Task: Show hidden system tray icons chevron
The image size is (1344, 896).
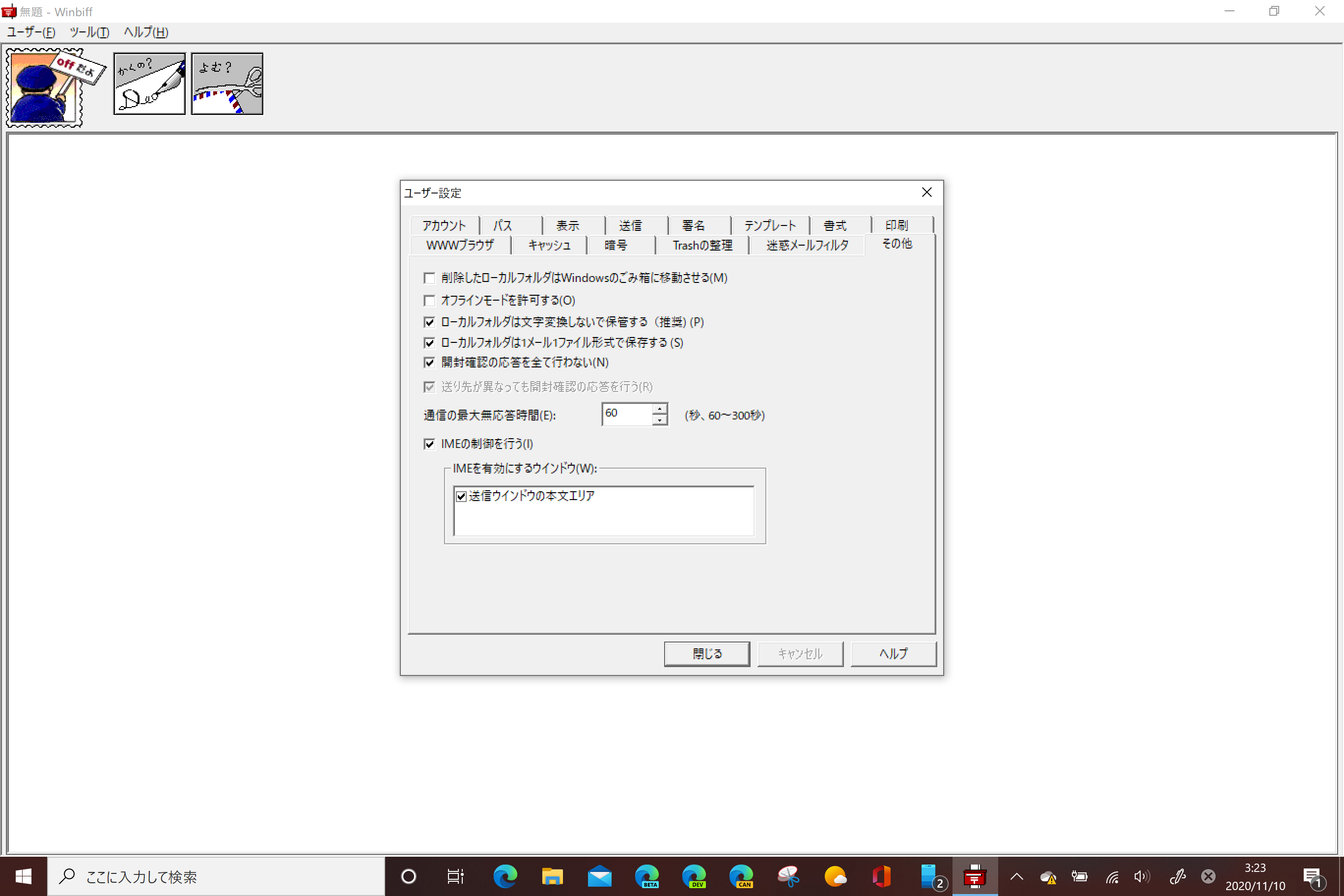Action: point(1017,876)
